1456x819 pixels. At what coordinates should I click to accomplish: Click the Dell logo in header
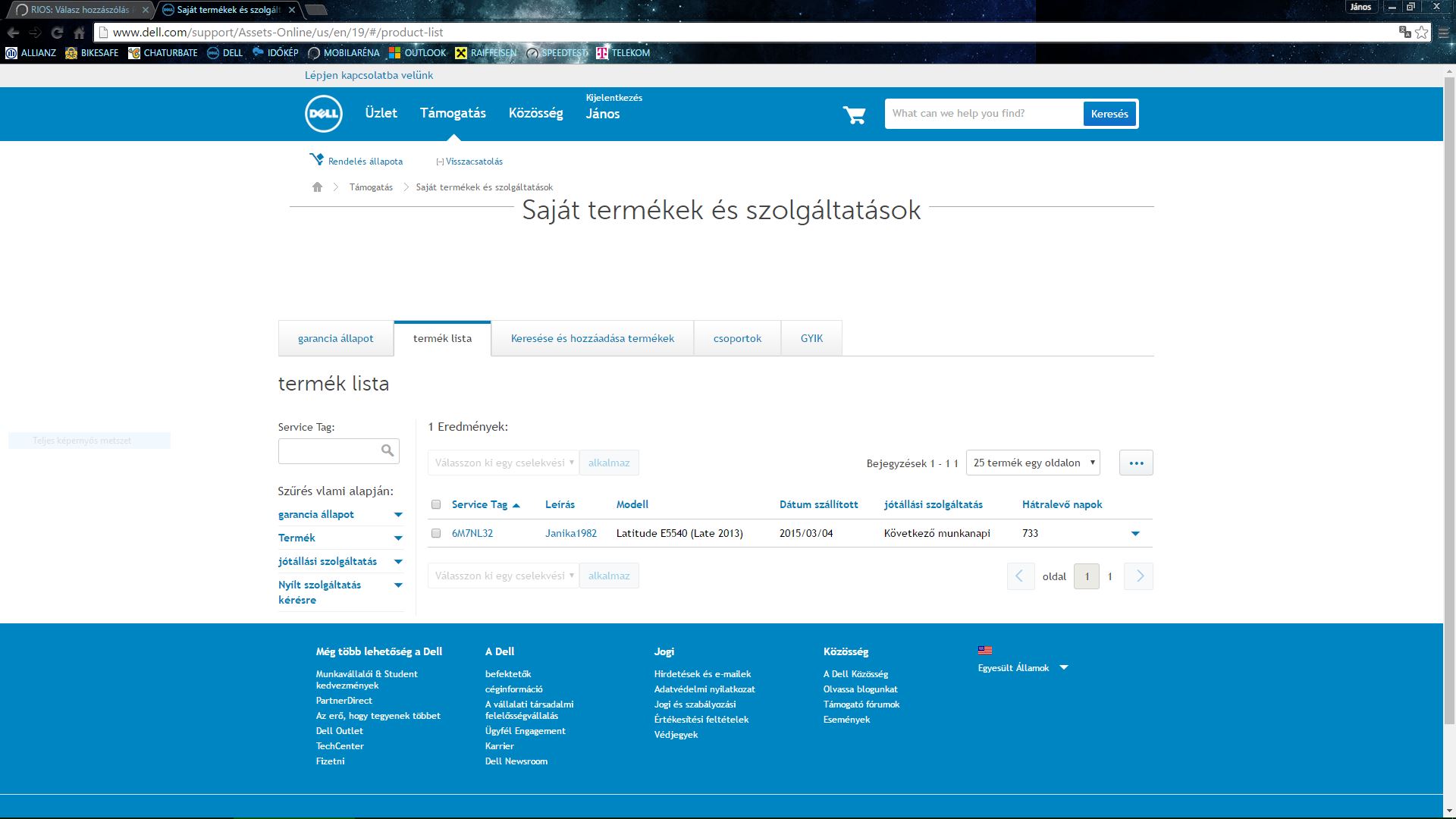coord(324,114)
